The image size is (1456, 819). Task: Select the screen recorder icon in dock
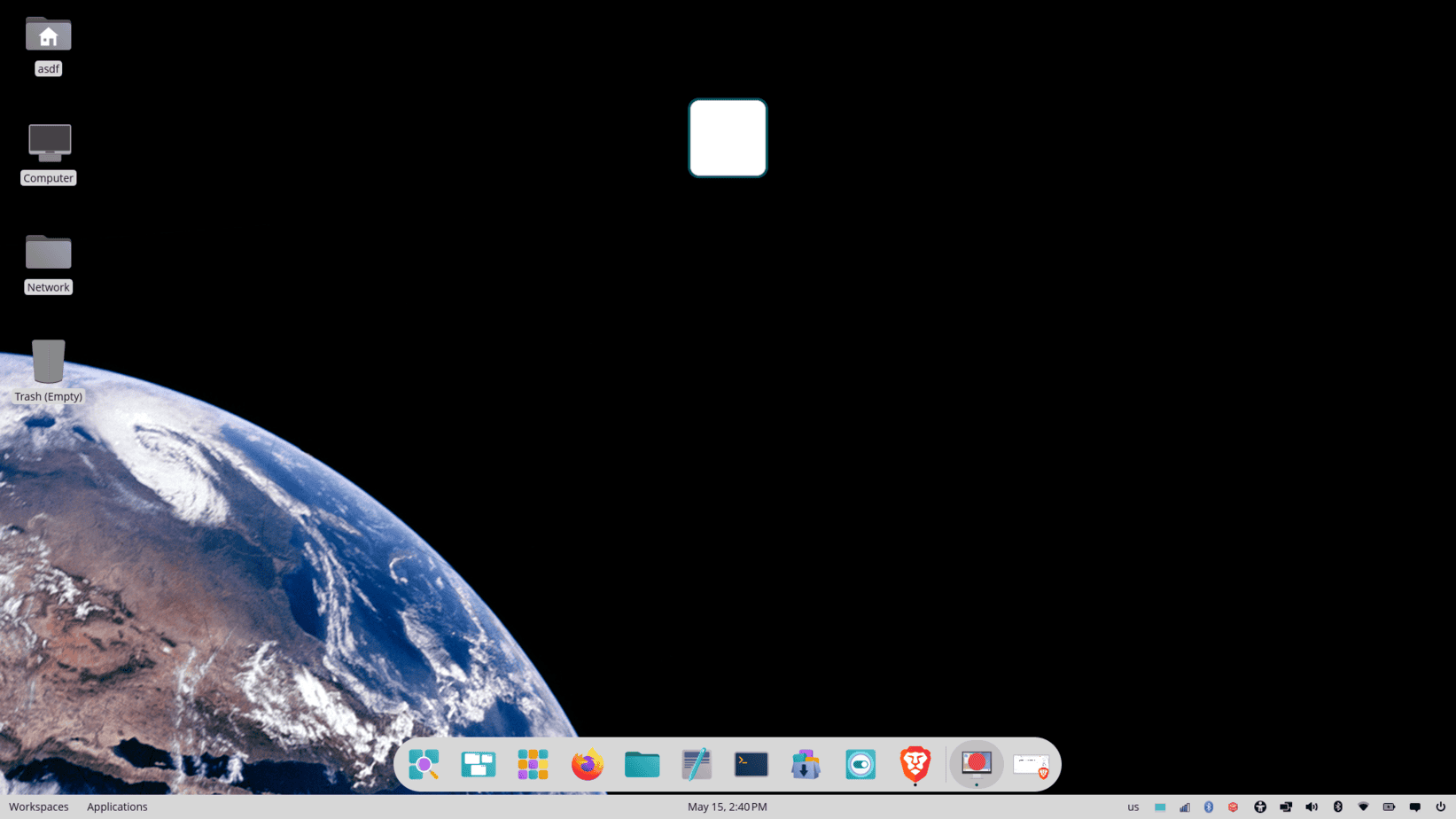tap(977, 763)
